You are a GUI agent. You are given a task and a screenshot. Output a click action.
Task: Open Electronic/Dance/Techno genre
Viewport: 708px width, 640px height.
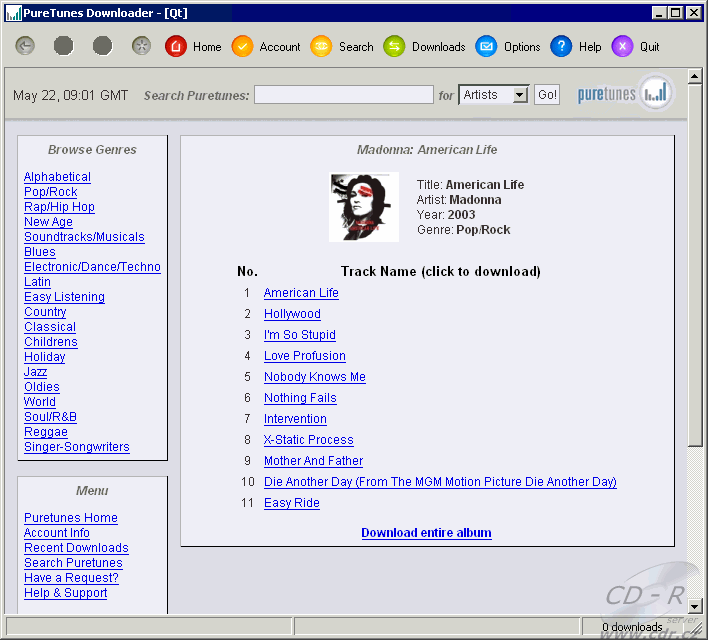tap(93, 266)
